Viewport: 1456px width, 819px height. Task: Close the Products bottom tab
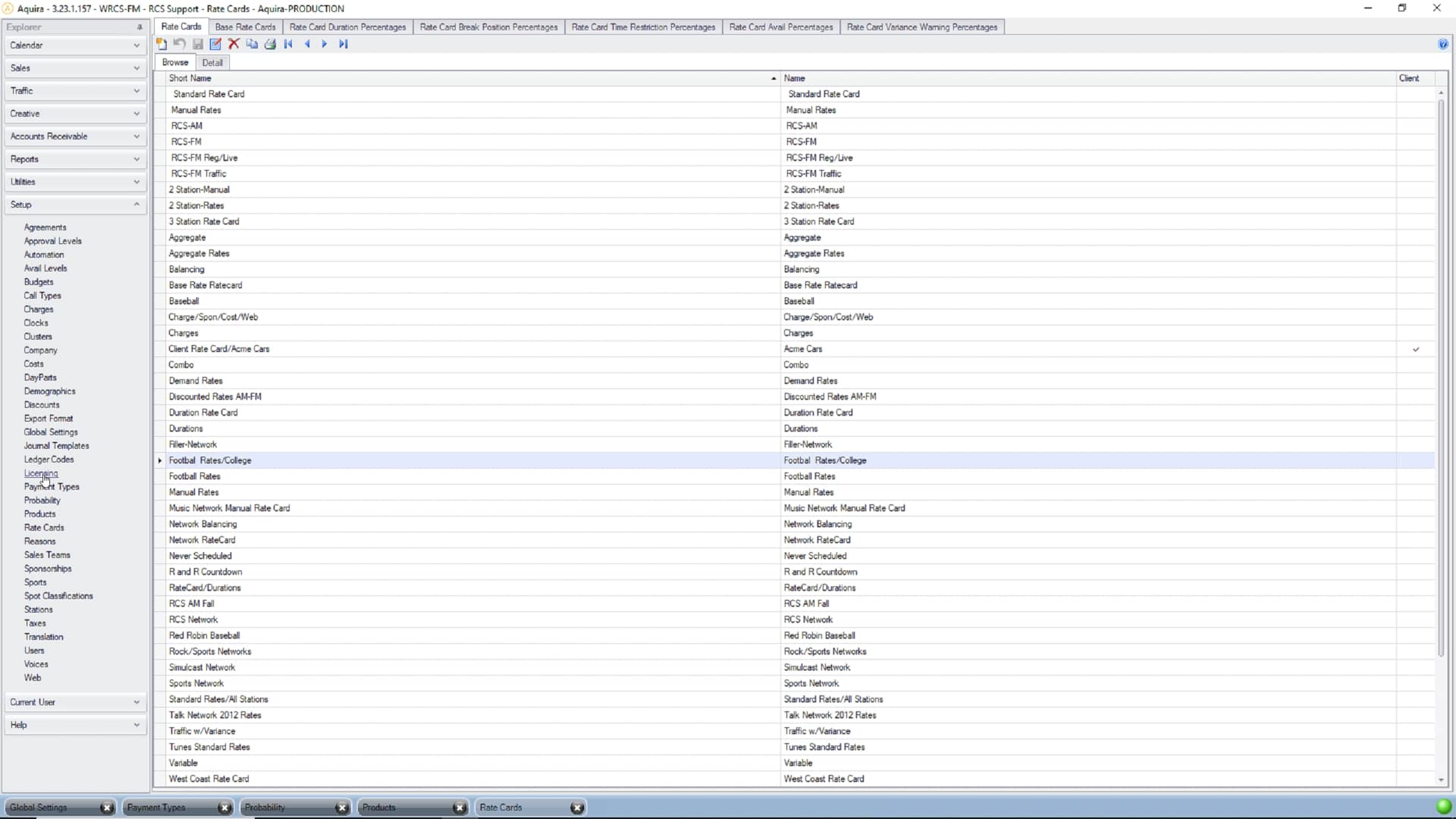pyautogui.click(x=460, y=808)
